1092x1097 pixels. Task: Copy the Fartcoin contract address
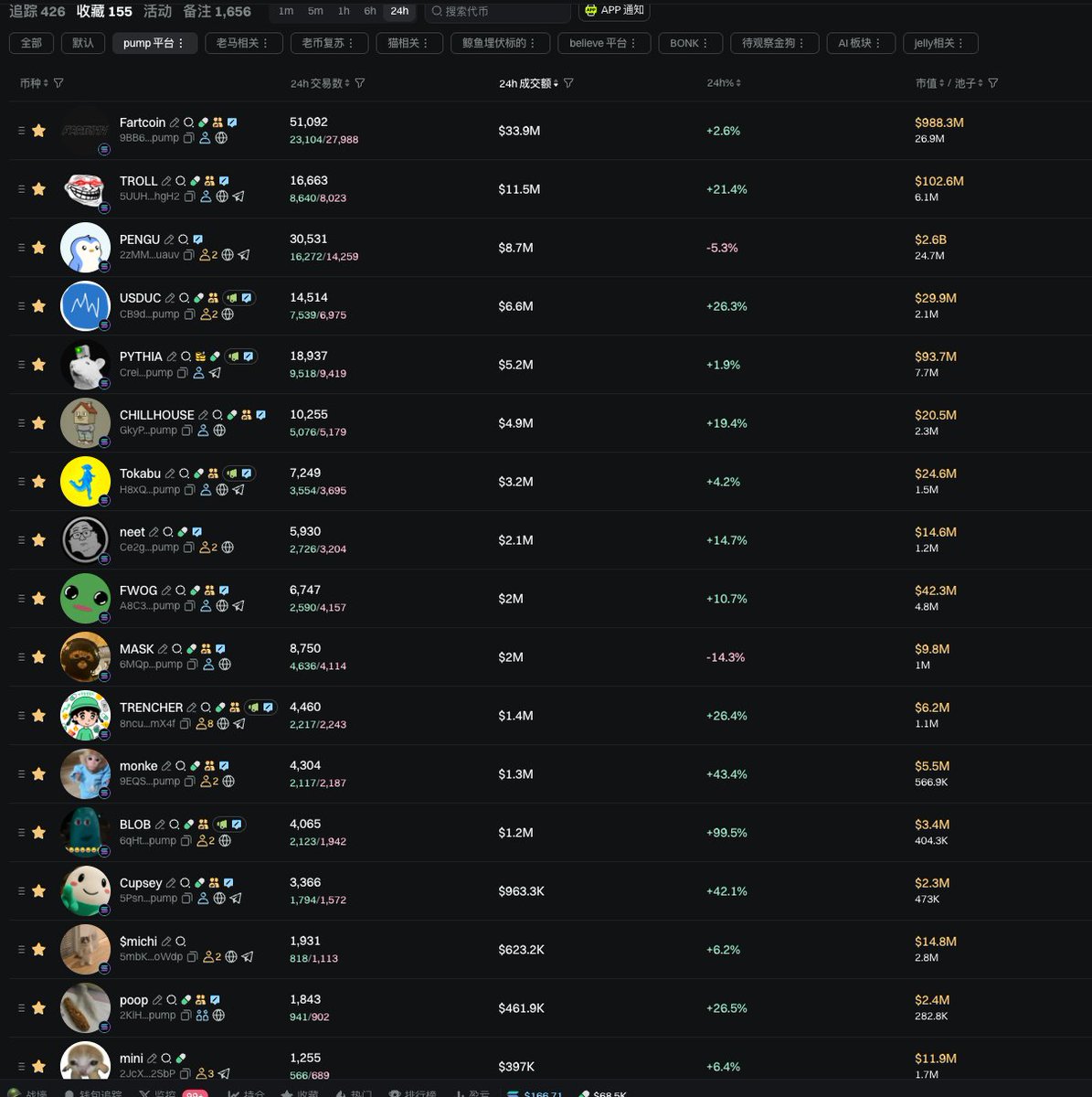tap(188, 138)
